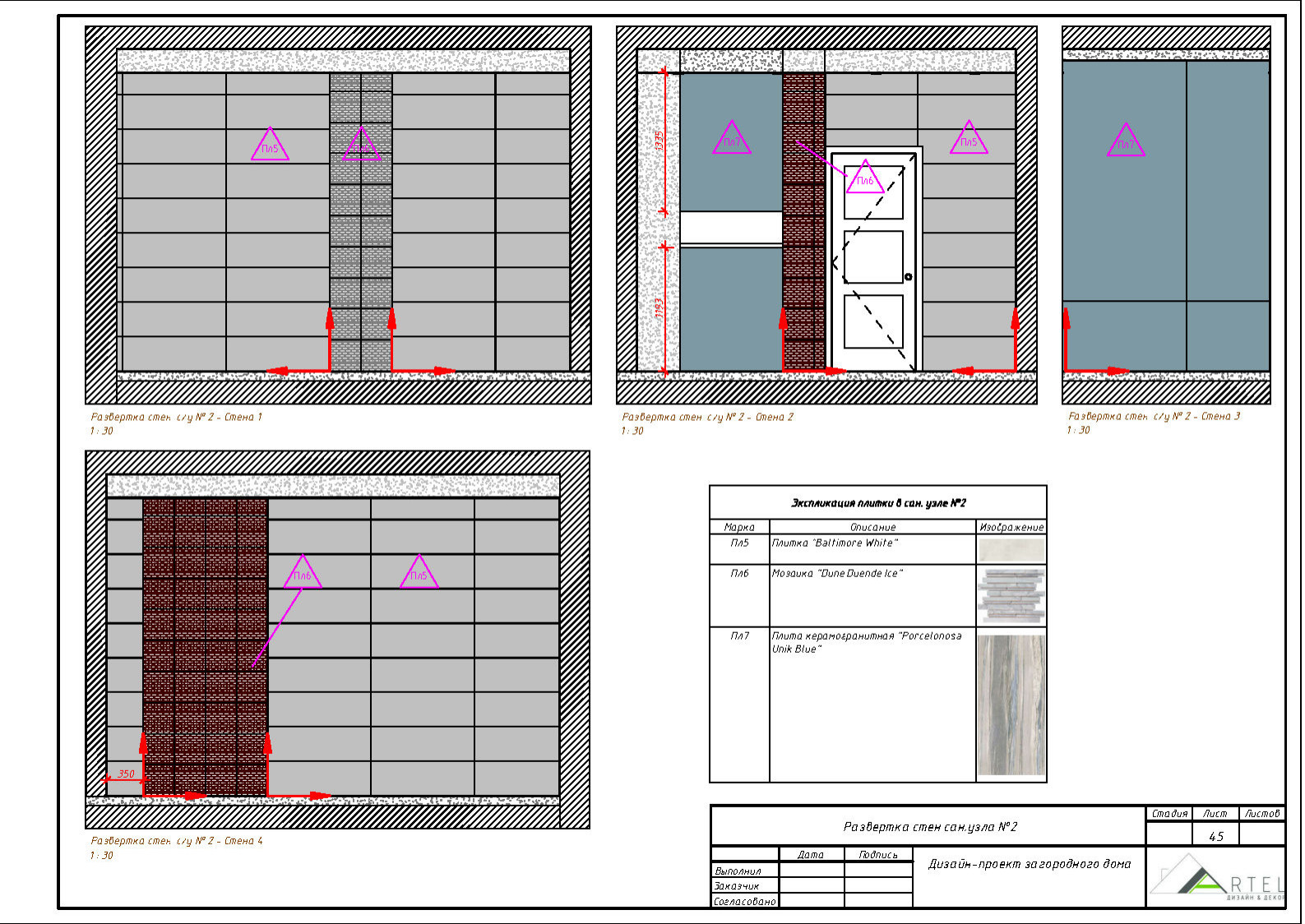Click the Dune Duende Ice mosaic image
Viewport: 1305px width, 924px height.
coord(1011,595)
